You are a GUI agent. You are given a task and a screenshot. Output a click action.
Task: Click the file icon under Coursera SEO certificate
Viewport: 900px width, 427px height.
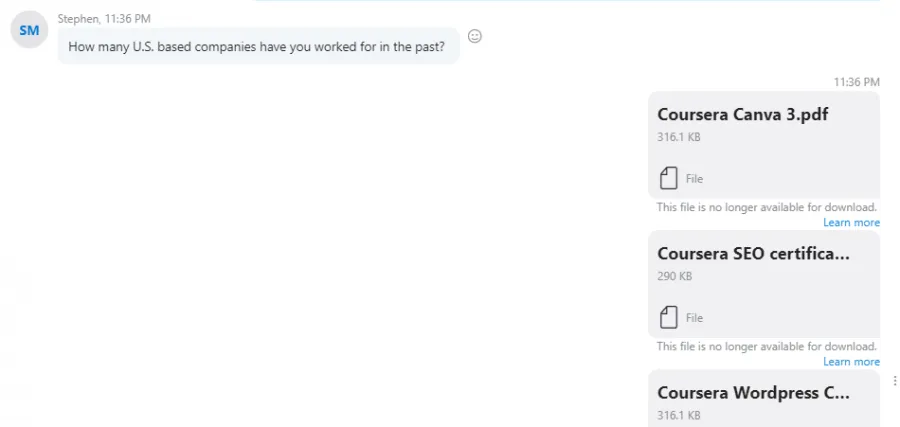point(668,317)
